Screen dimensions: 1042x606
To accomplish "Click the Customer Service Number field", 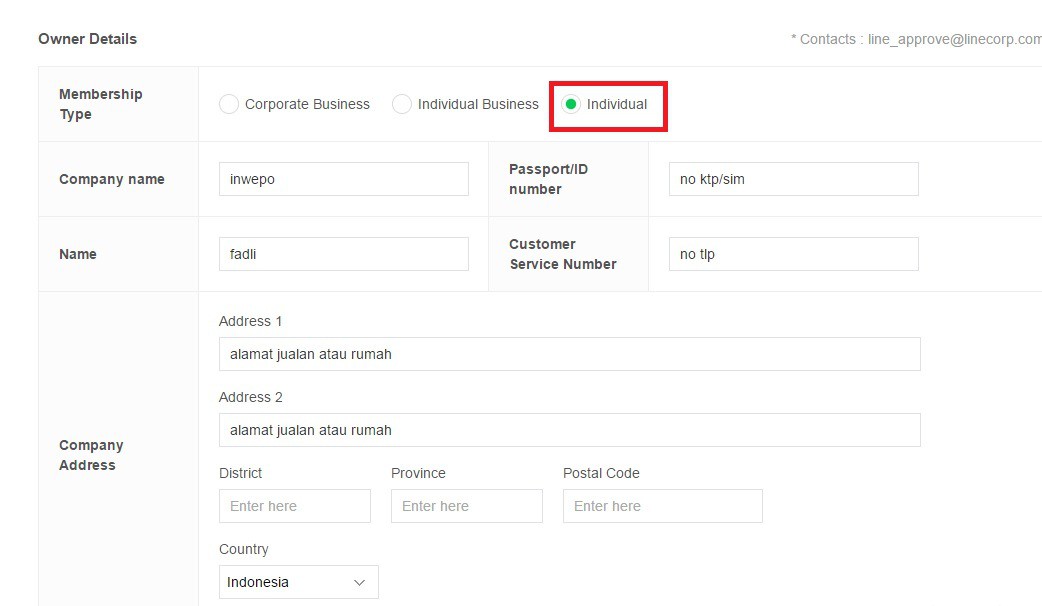I will coord(793,254).
